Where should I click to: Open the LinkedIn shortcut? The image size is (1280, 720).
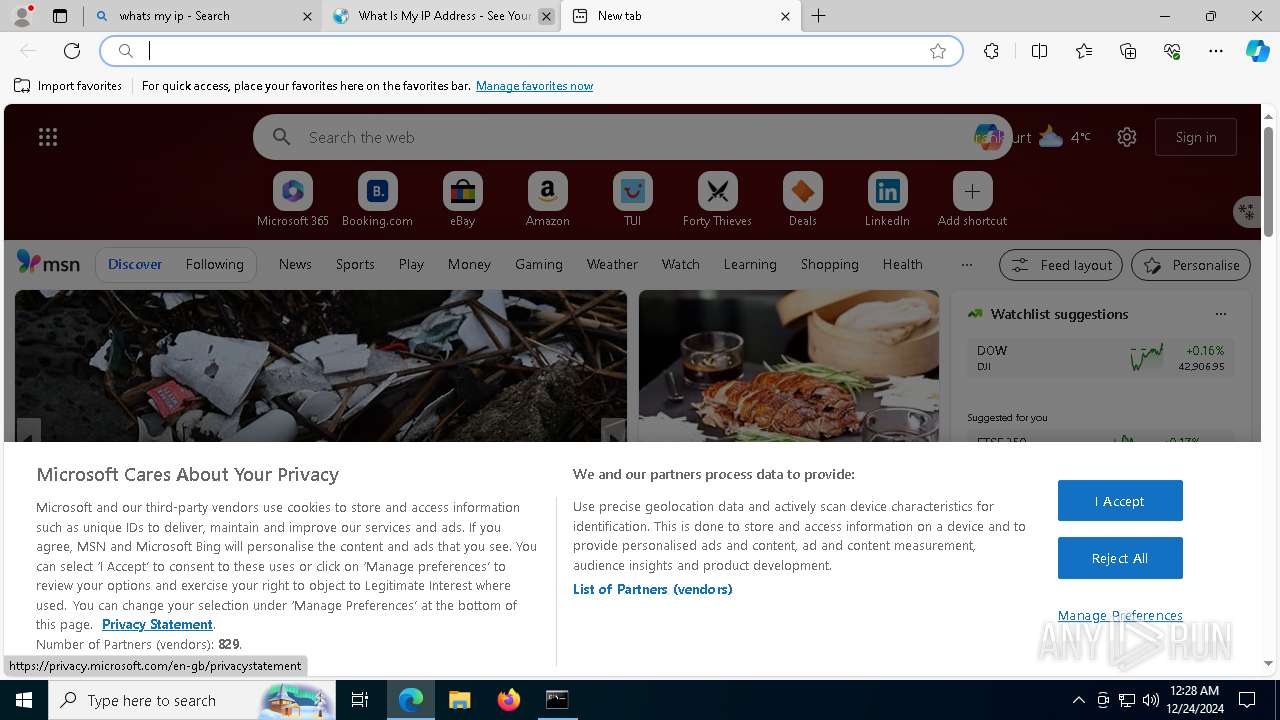point(887,199)
